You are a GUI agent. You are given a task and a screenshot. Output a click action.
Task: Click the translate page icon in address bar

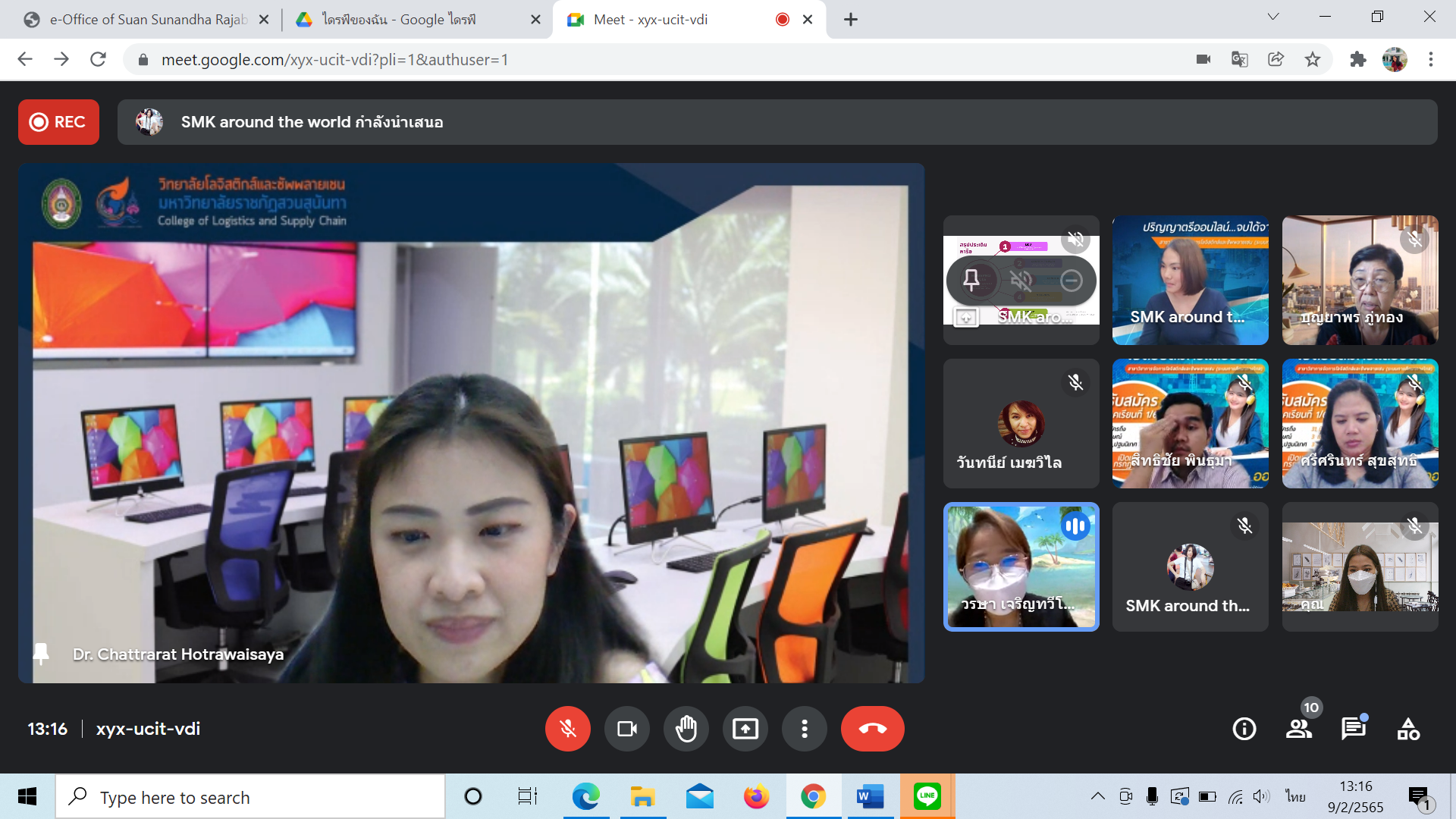tap(1240, 59)
